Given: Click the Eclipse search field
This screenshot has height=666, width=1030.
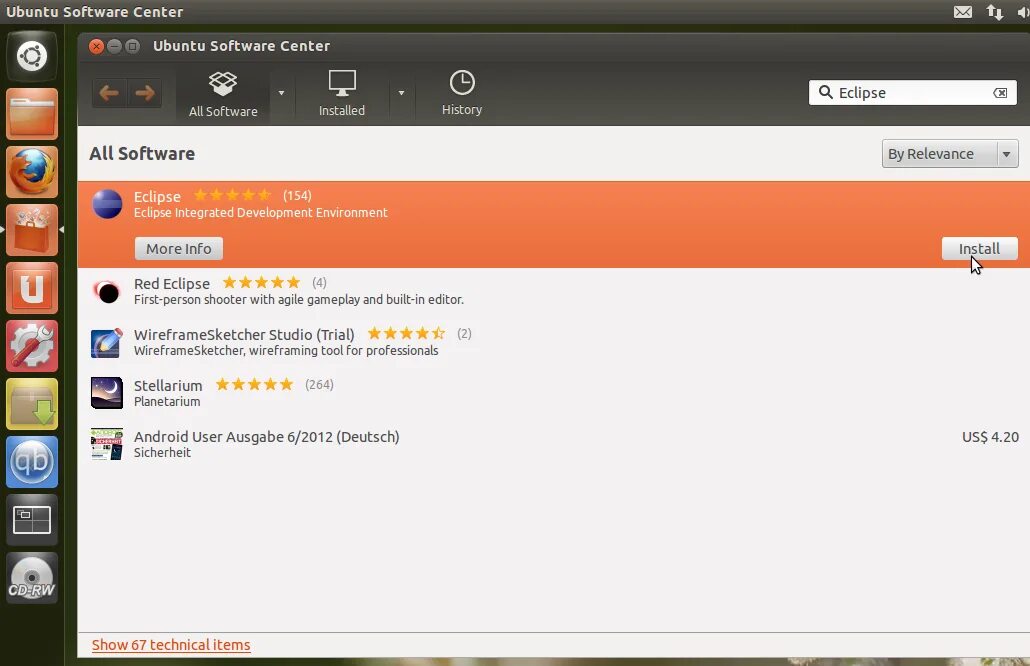Looking at the screenshot, I should [x=913, y=93].
